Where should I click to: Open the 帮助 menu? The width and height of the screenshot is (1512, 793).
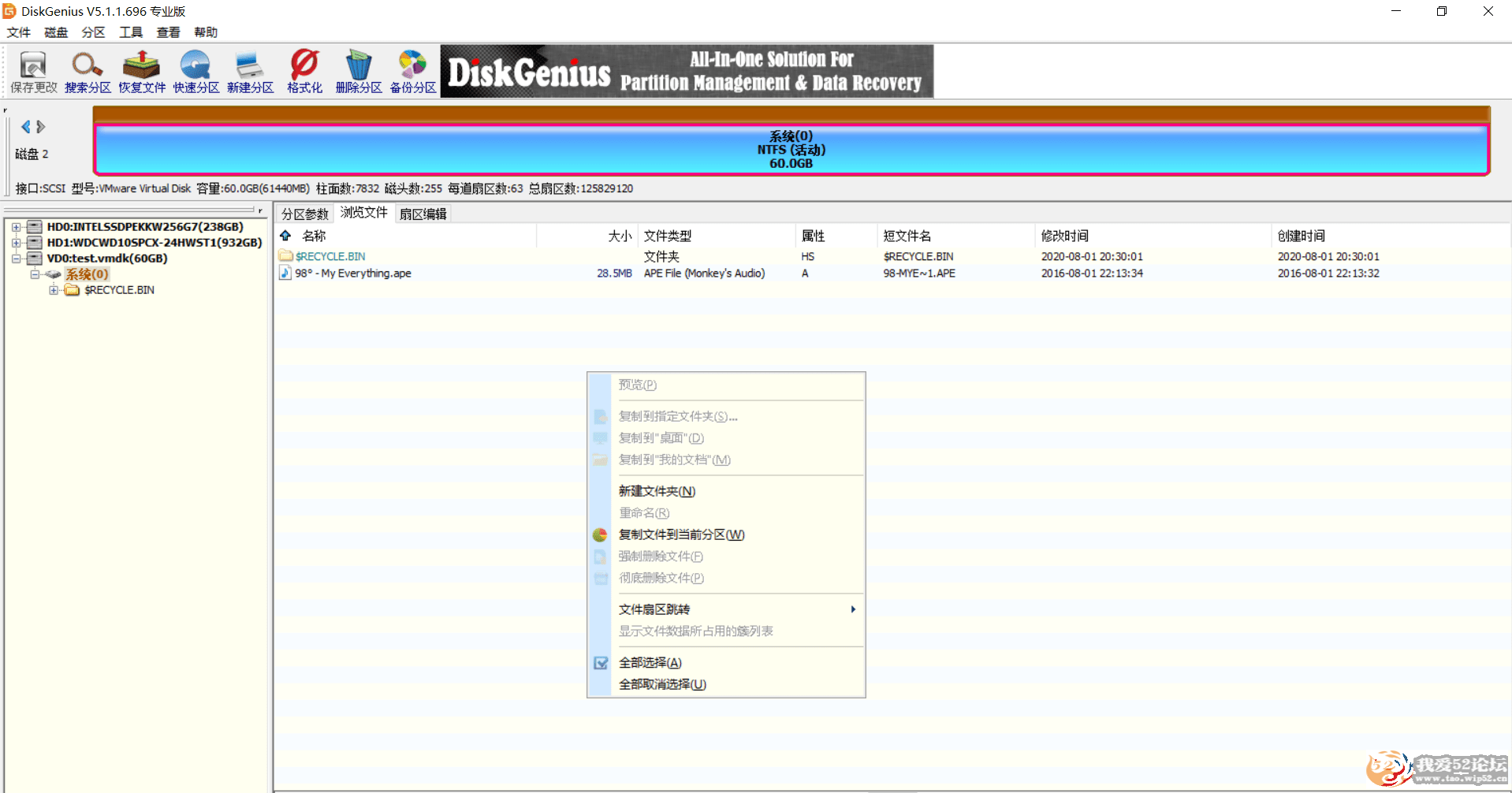point(206,32)
